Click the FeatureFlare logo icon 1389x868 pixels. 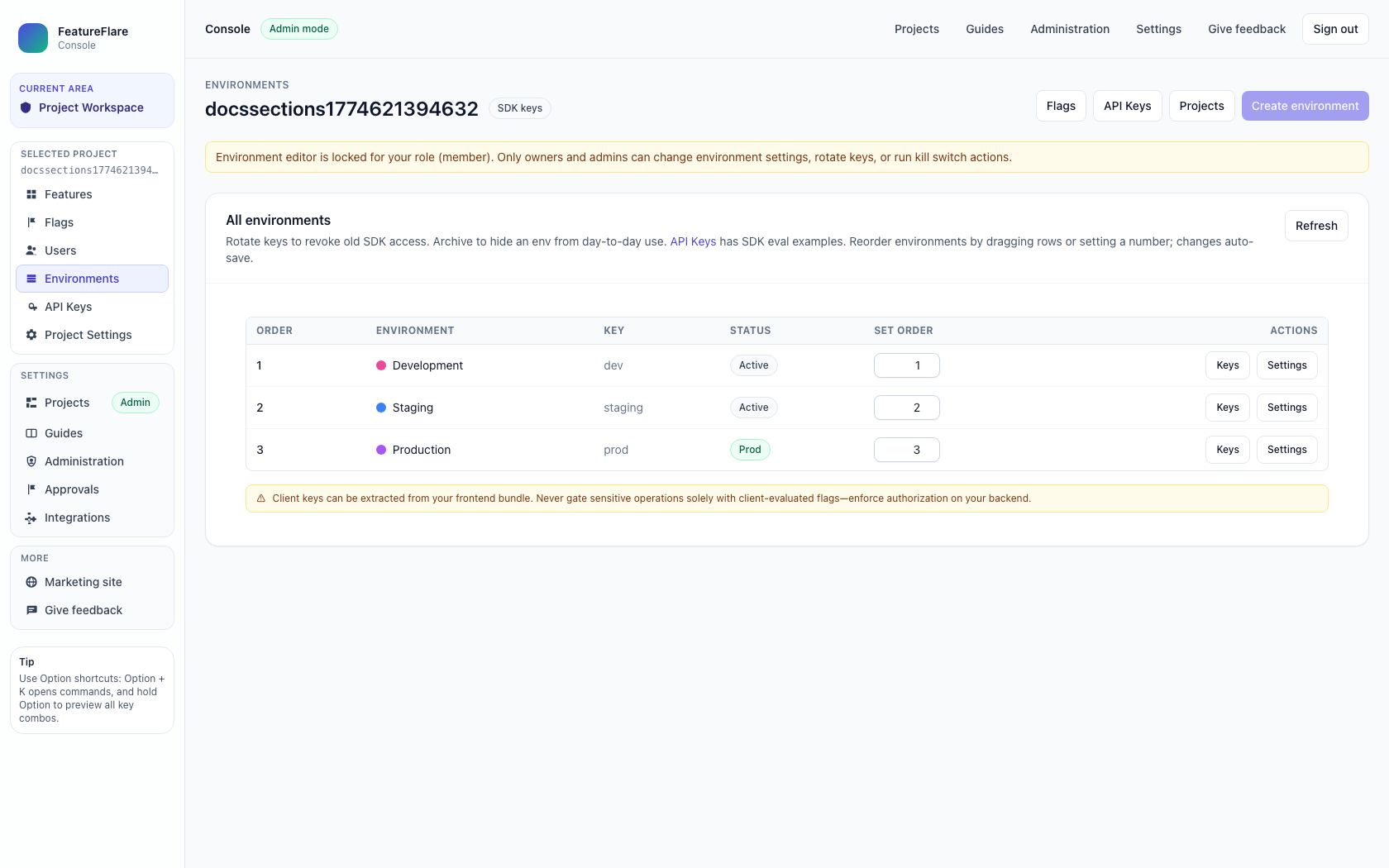point(33,38)
